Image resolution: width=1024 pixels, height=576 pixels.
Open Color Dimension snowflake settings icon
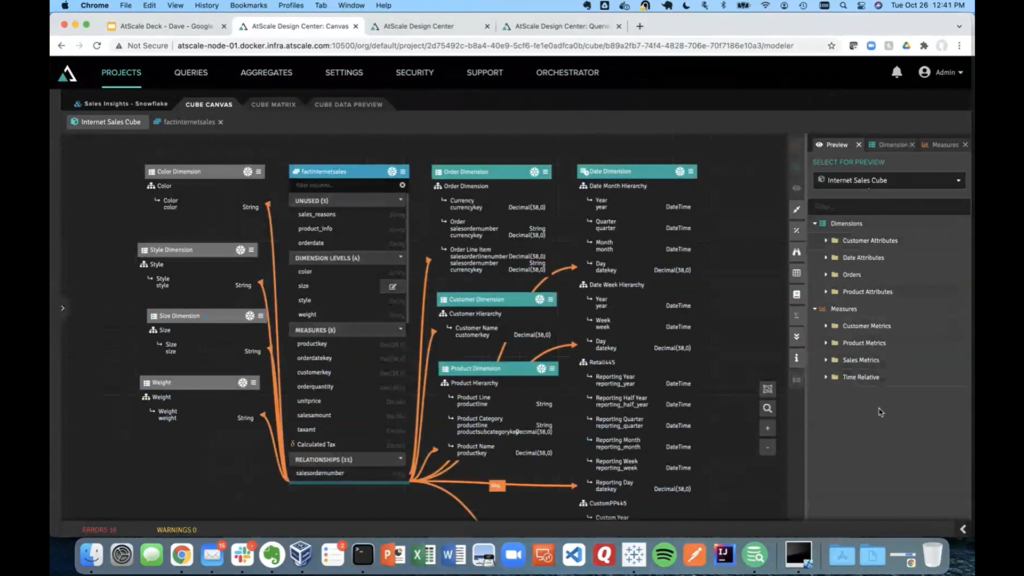[x=248, y=172]
